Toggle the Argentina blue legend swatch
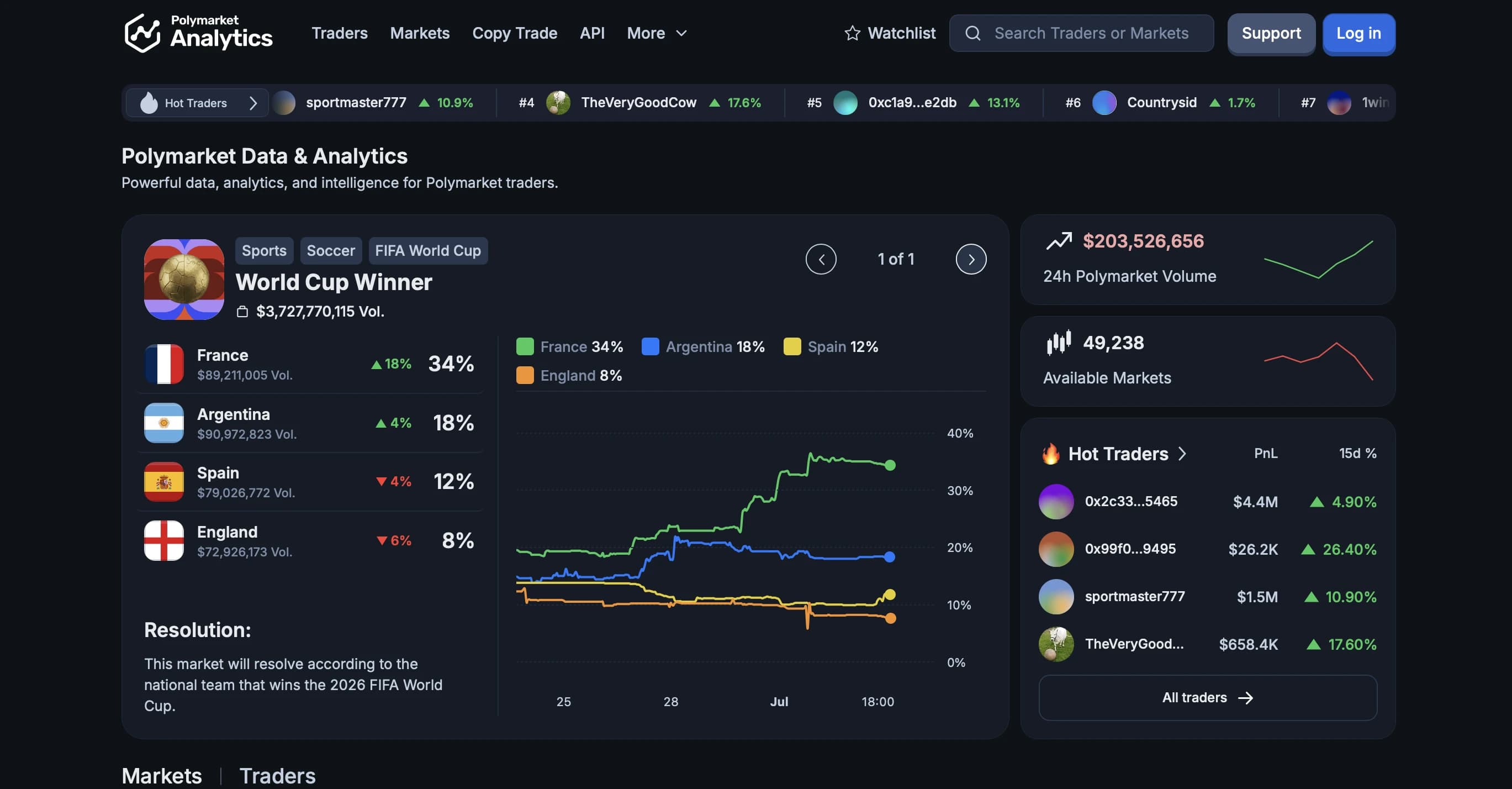This screenshot has height=789, width=1512. click(651, 346)
